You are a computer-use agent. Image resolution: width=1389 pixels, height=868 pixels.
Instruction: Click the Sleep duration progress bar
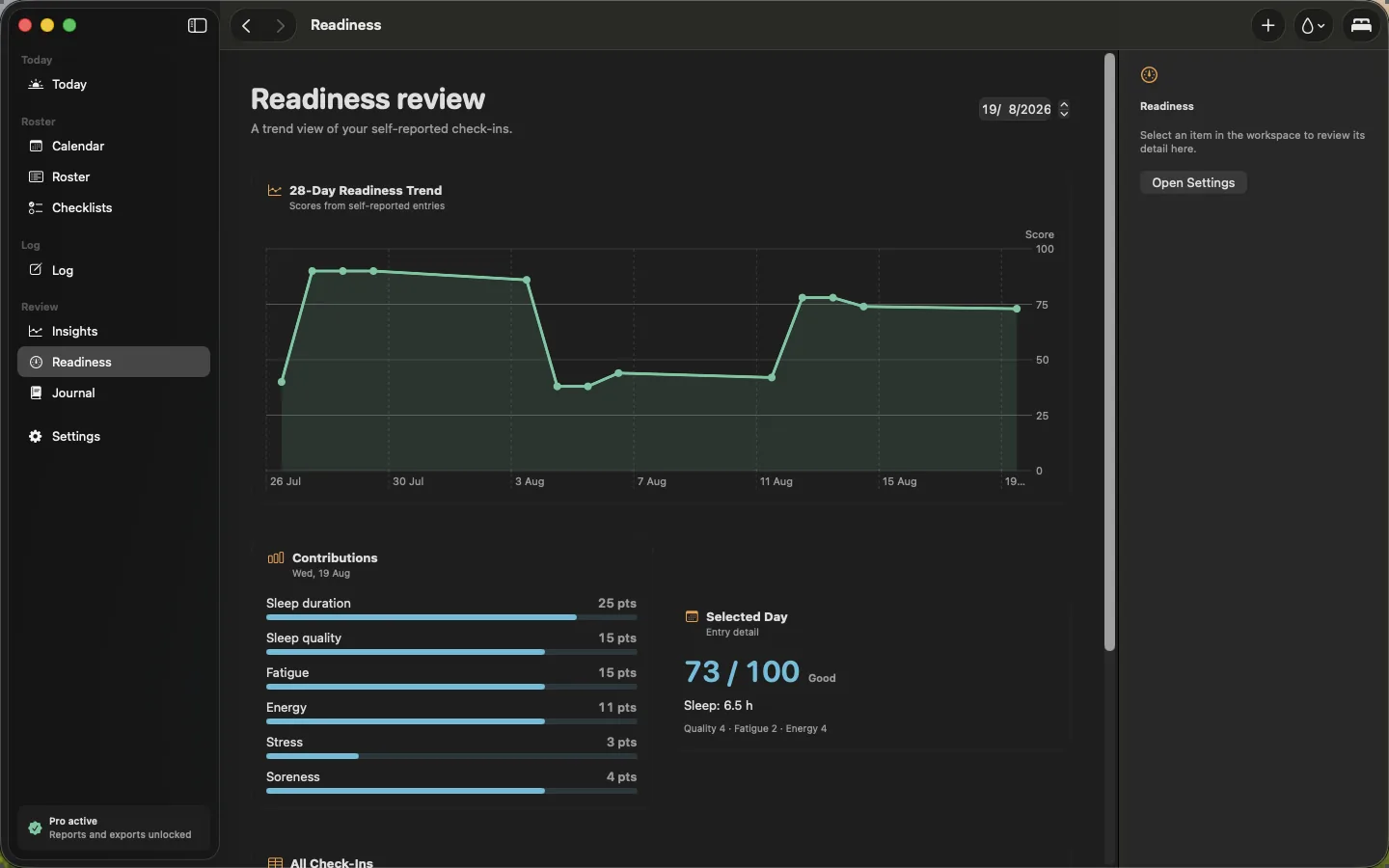pos(451,617)
